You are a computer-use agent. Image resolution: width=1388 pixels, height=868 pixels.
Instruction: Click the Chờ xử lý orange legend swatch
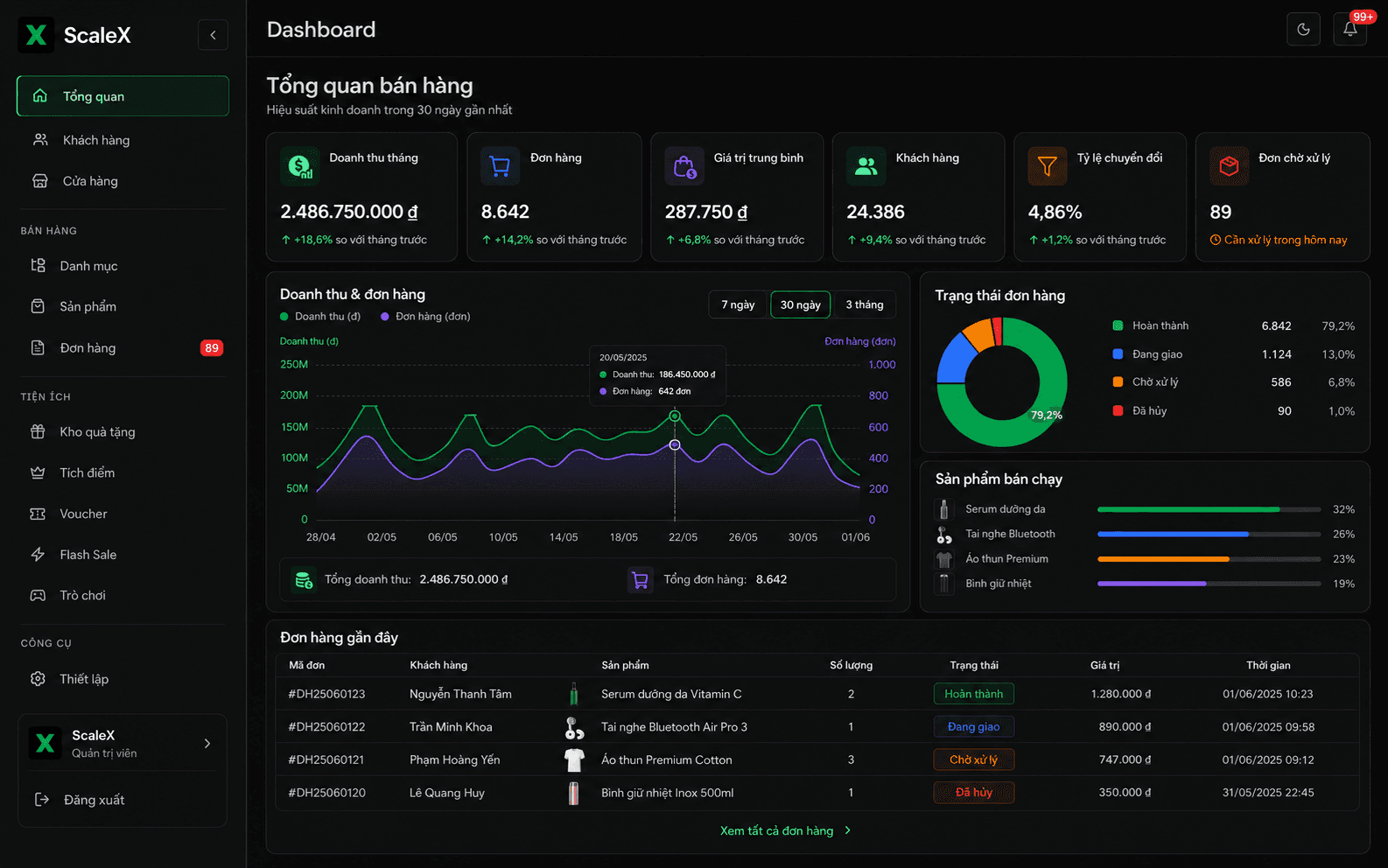point(1118,381)
